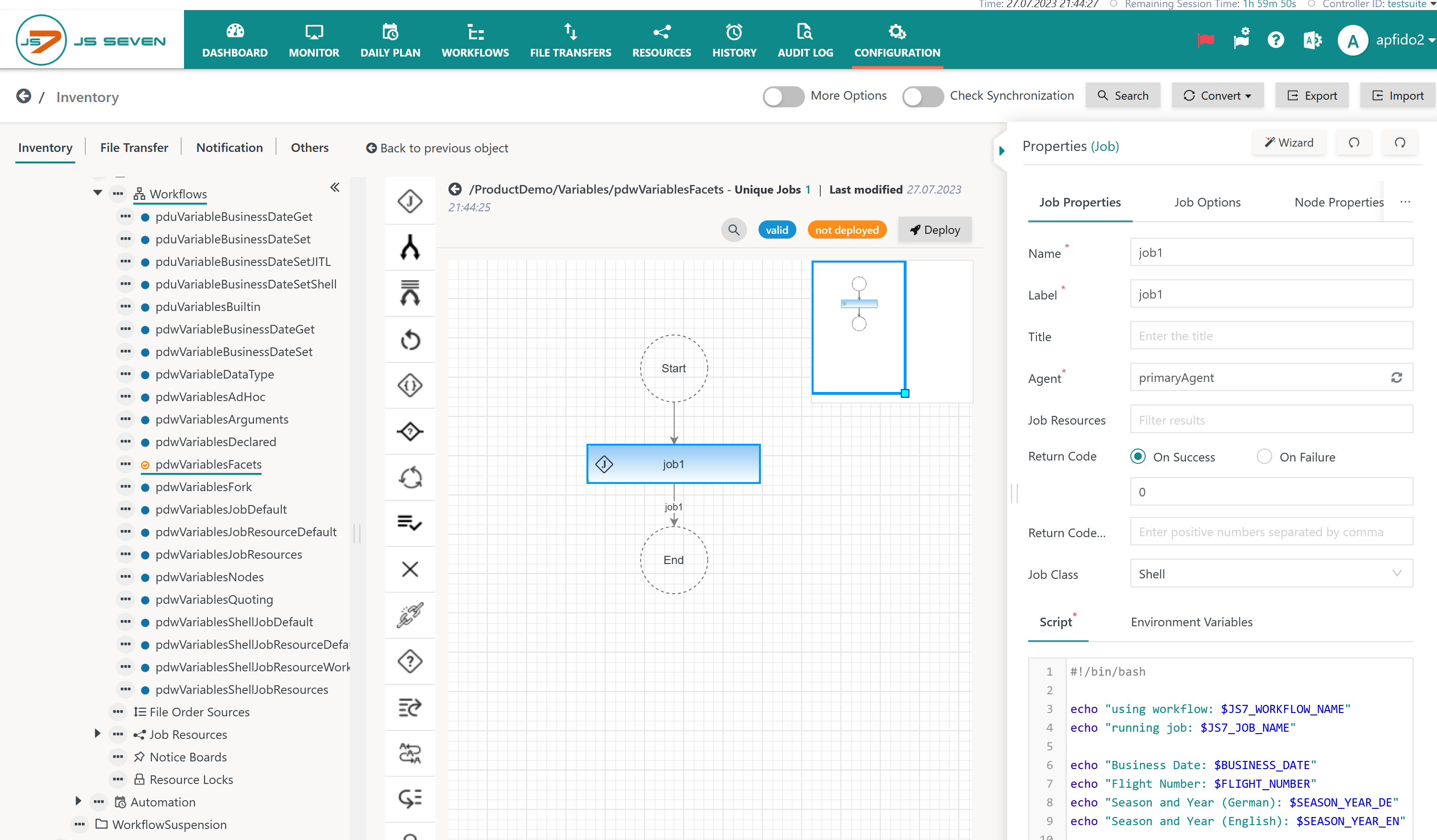Select the Post Notices instruction icon
Screen dimensions: 1437x840
(x=409, y=753)
